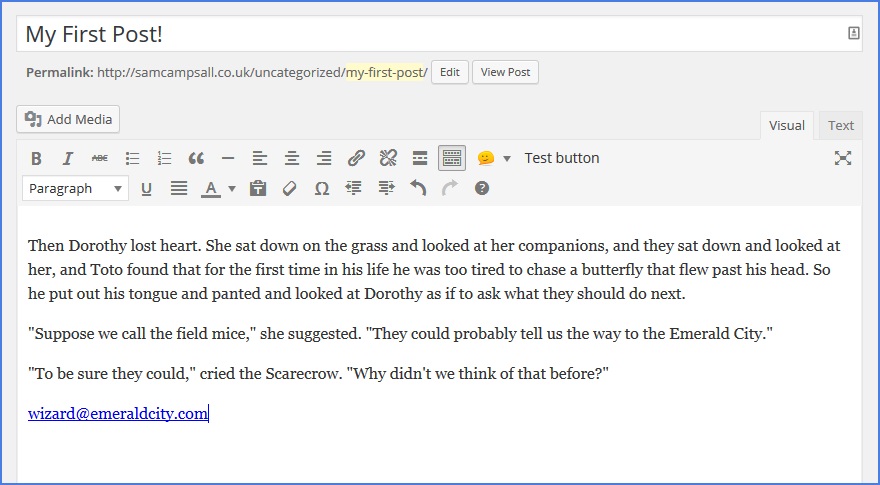Viewport: 880px width, 485px height.
Task: Insert a blockquote
Action: point(196,158)
